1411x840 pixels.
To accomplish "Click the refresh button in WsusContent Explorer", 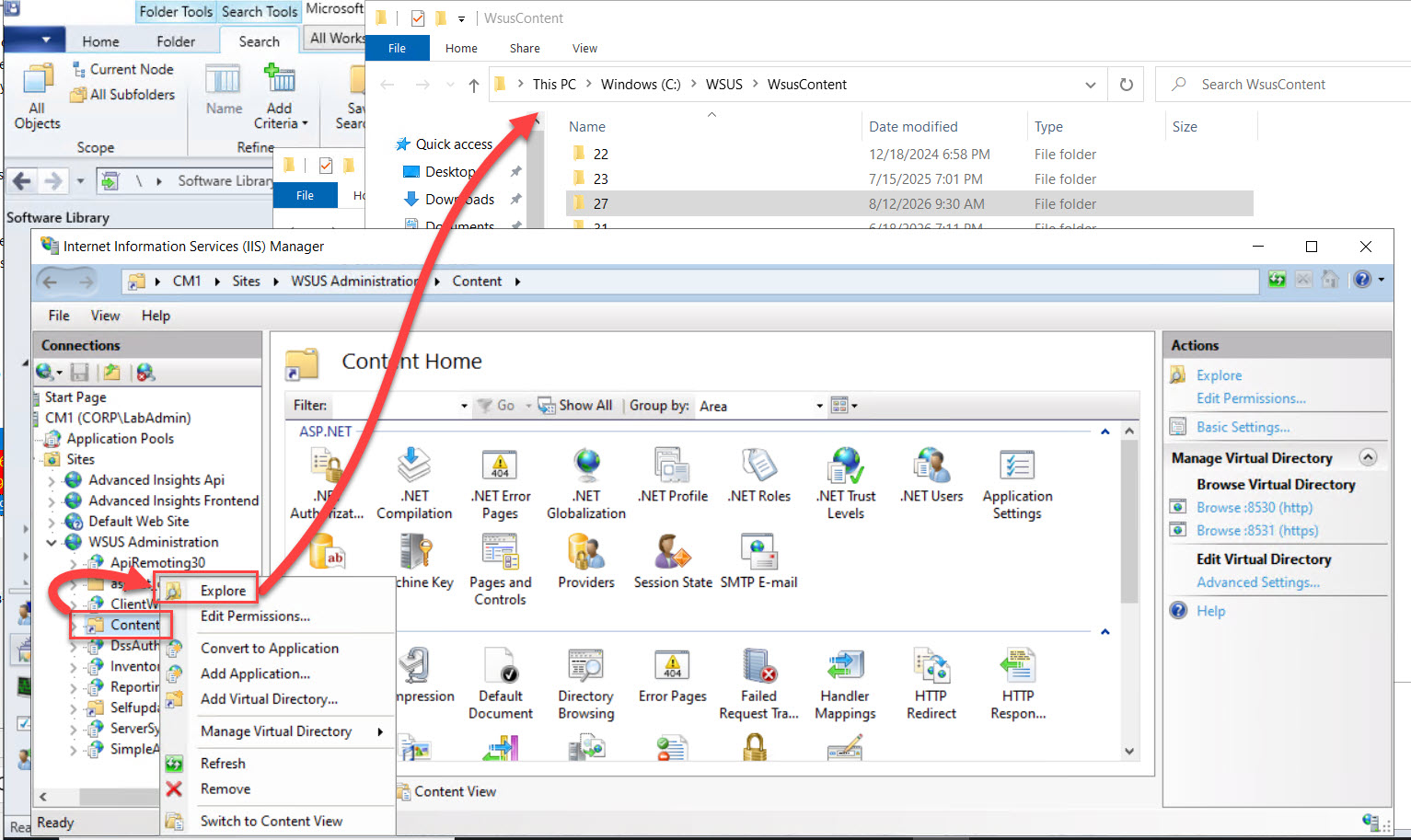I will pyautogui.click(x=1126, y=85).
